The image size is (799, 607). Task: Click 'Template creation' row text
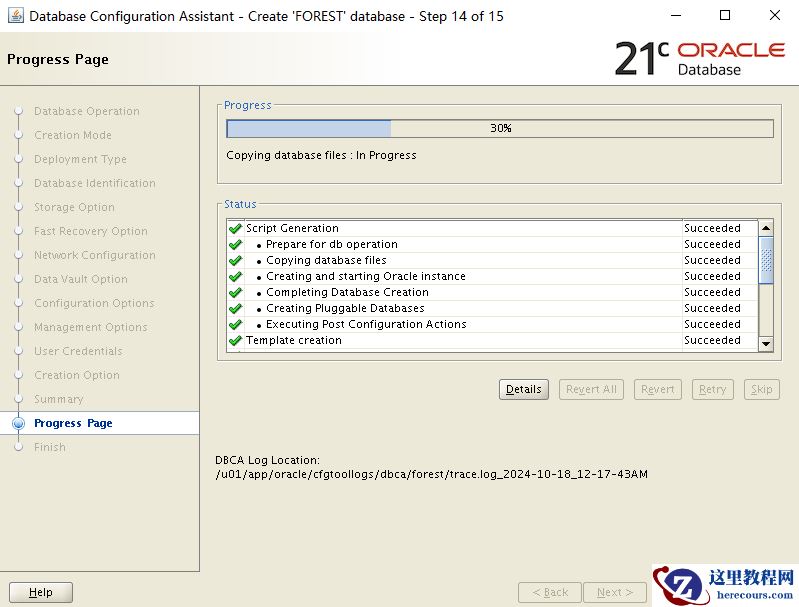[x=294, y=340]
